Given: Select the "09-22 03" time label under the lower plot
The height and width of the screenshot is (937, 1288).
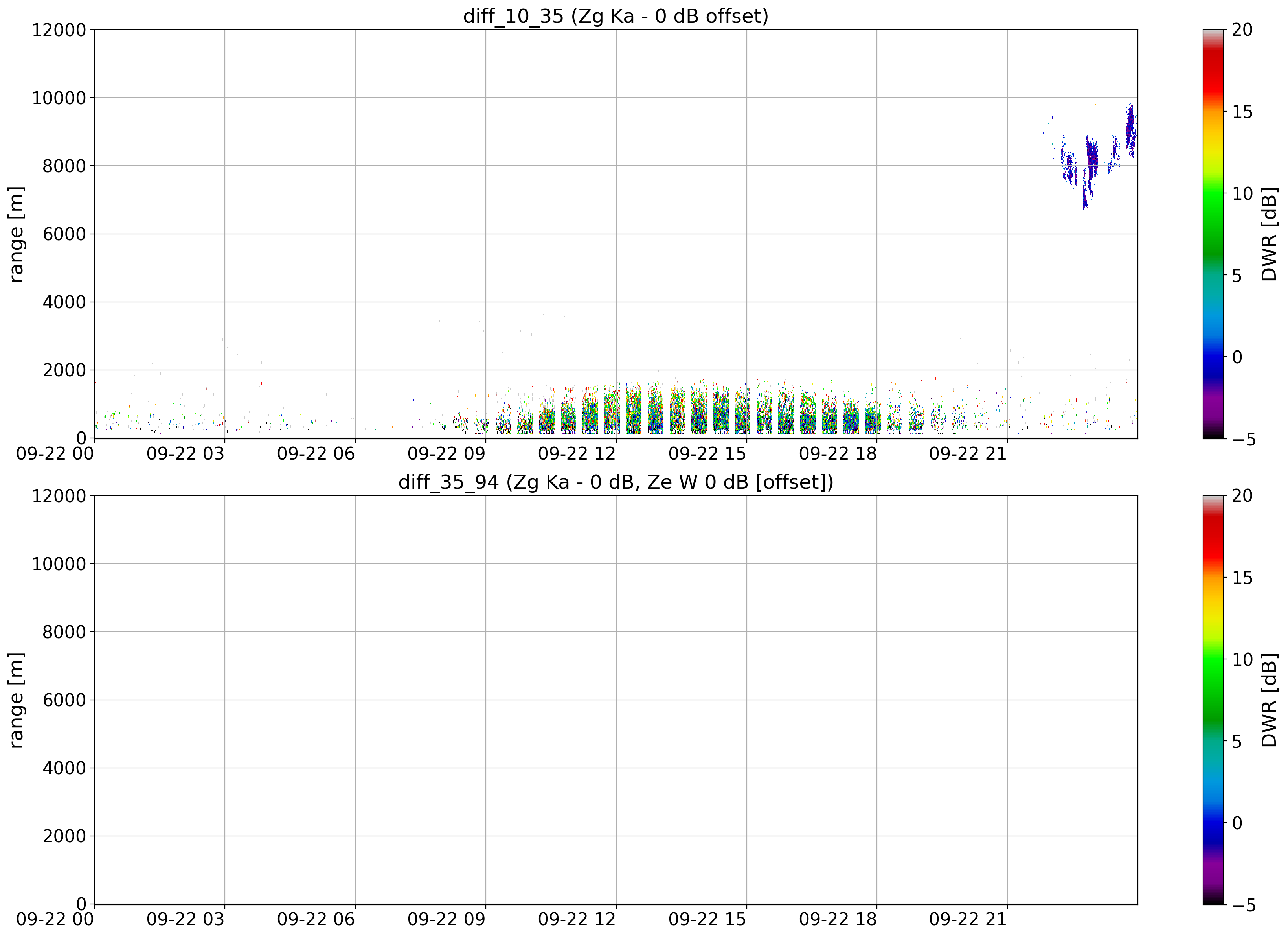Looking at the screenshot, I should click(186, 919).
